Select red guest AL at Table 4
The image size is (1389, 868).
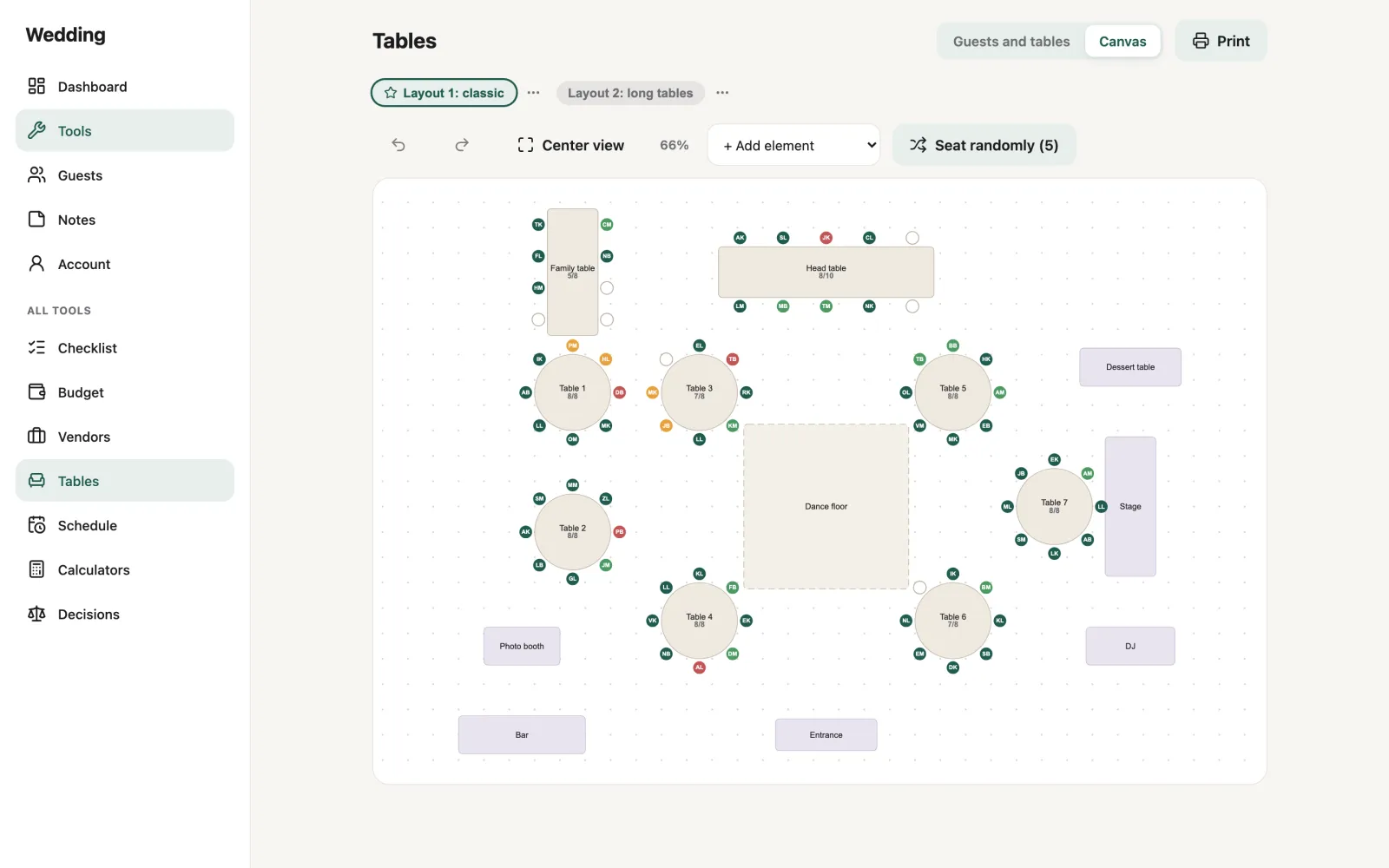[x=700, y=667]
